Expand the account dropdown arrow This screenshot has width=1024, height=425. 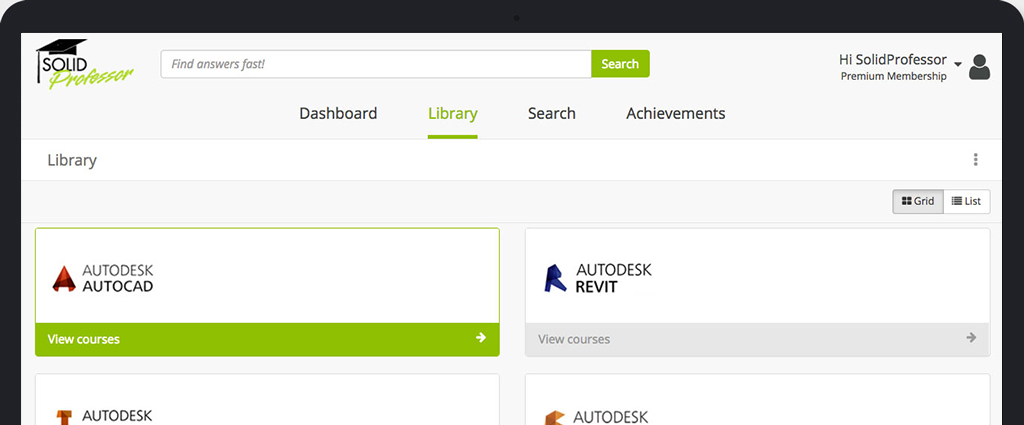957,65
